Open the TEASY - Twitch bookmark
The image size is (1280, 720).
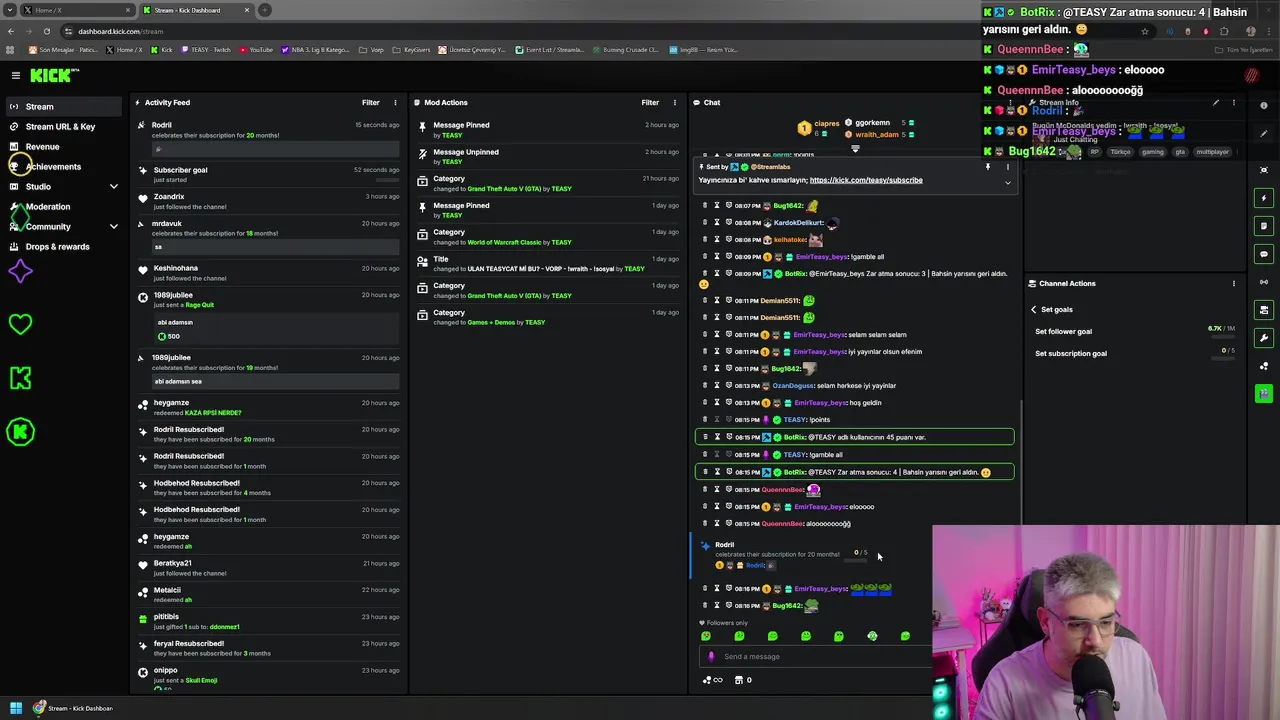coord(204,49)
